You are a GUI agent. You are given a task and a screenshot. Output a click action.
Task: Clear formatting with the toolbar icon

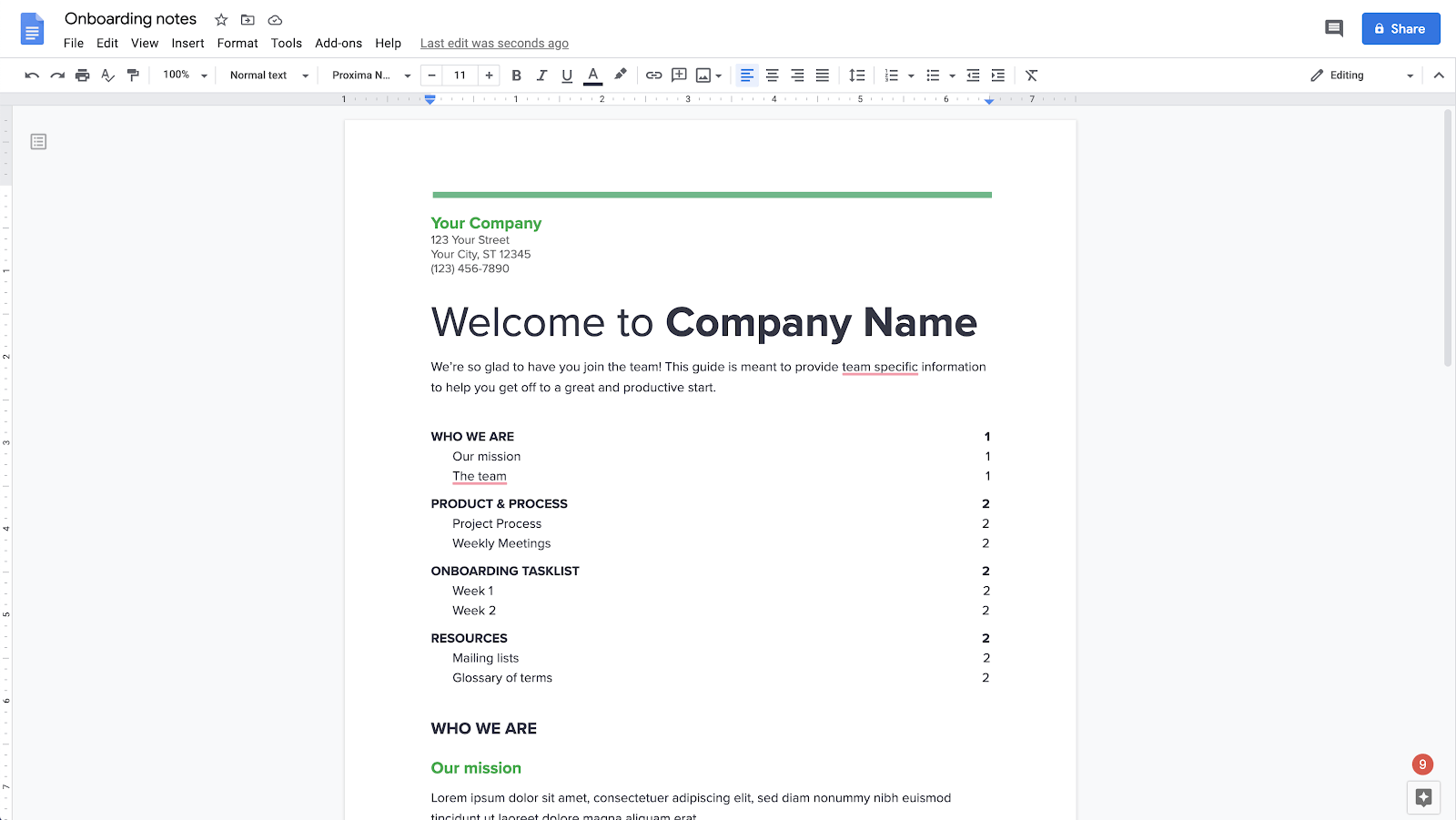point(1031,76)
